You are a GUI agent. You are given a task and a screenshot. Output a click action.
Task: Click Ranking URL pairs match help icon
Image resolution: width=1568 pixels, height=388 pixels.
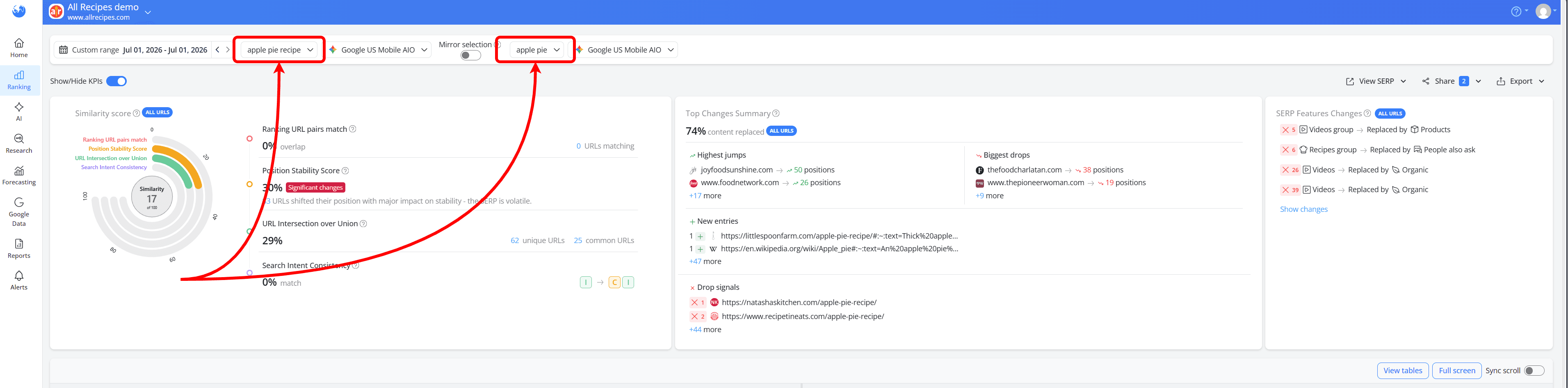[352, 129]
